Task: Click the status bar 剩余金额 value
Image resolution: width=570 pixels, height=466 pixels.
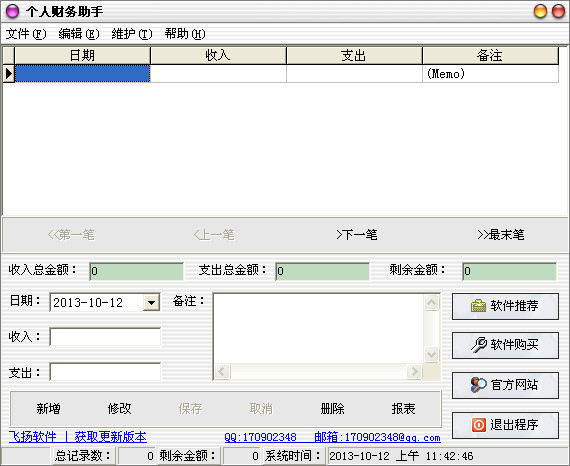Action: 242,456
